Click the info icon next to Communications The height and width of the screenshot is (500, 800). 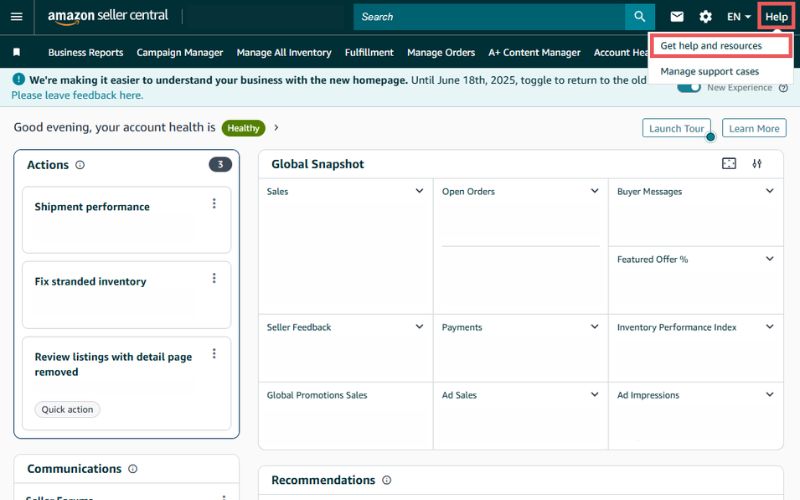pos(133,468)
